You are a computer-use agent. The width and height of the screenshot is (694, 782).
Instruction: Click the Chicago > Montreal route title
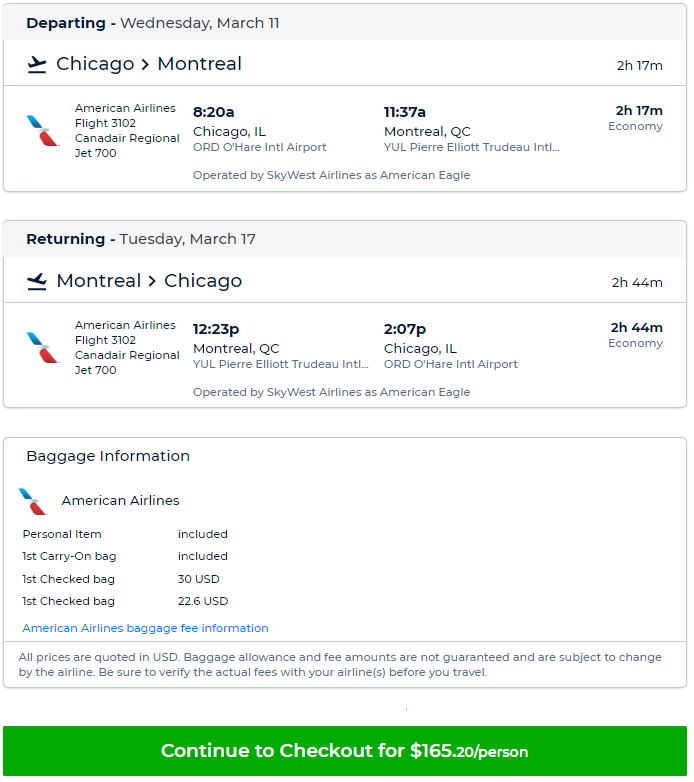tap(149, 64)
